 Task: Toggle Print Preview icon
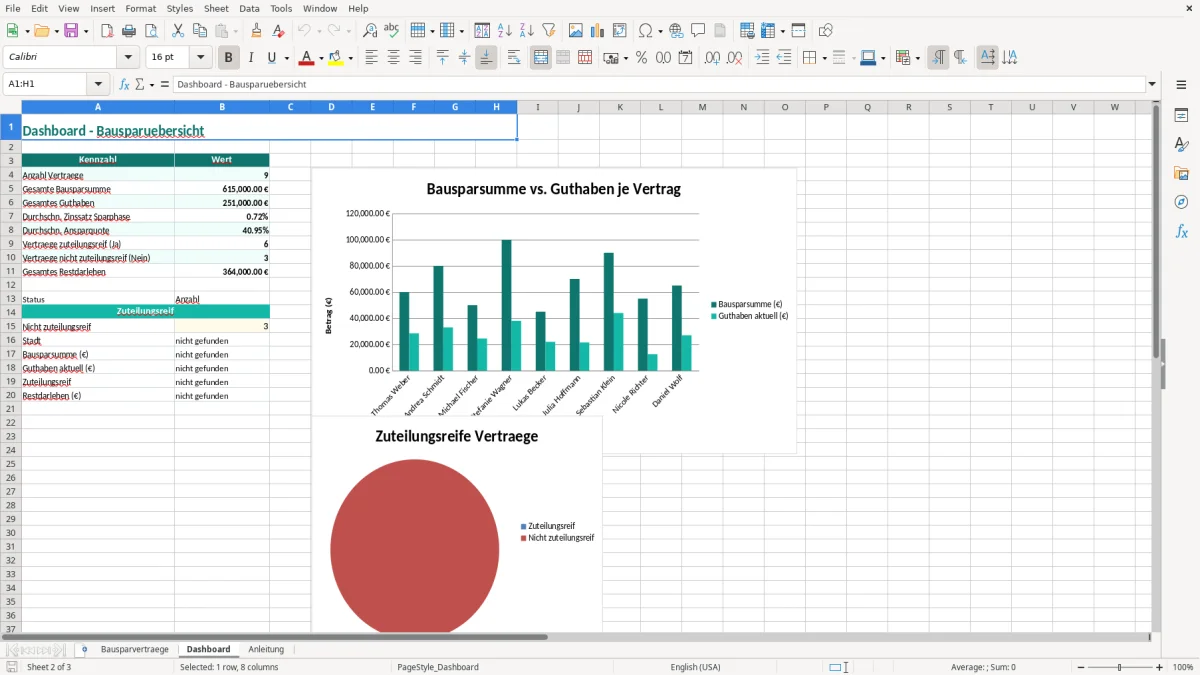[x=151, y=31]
